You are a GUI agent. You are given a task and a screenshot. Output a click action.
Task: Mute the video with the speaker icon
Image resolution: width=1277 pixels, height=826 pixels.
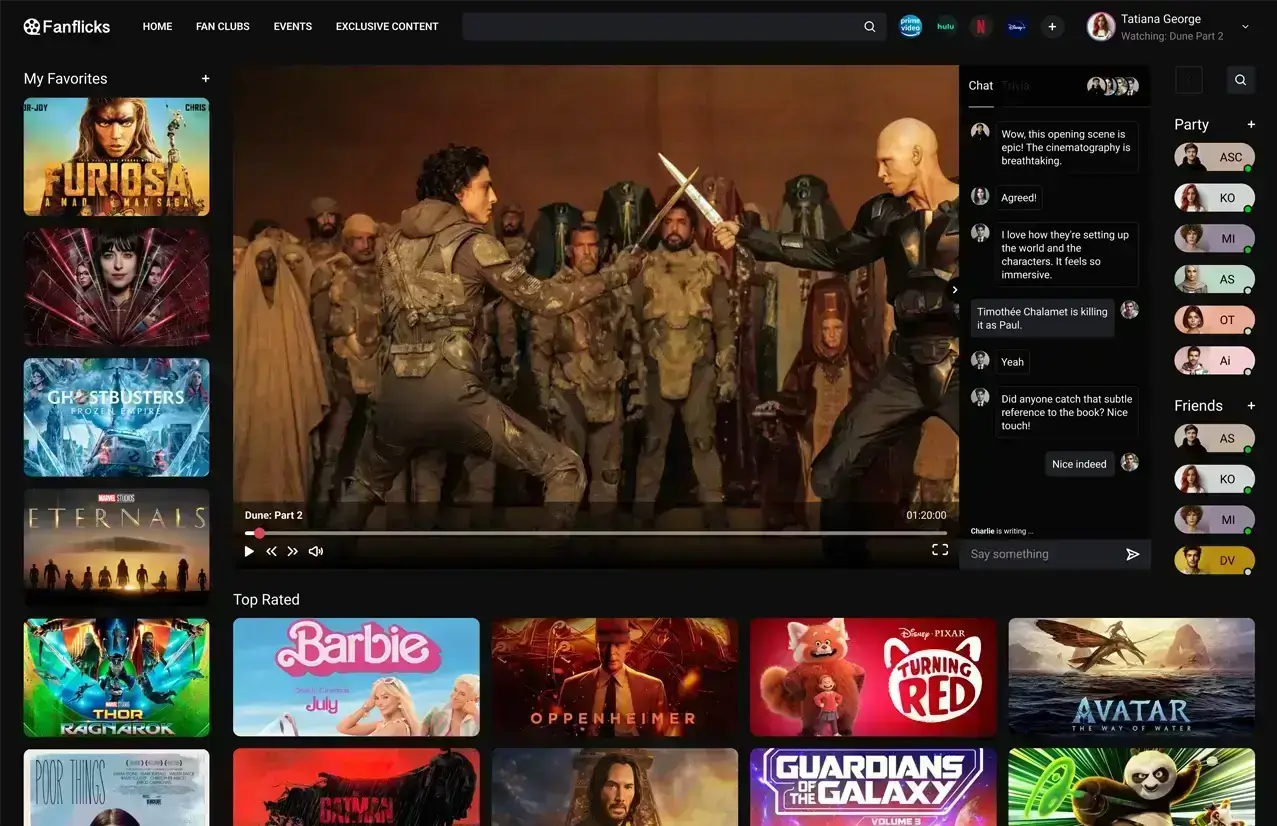click(316, 550)
